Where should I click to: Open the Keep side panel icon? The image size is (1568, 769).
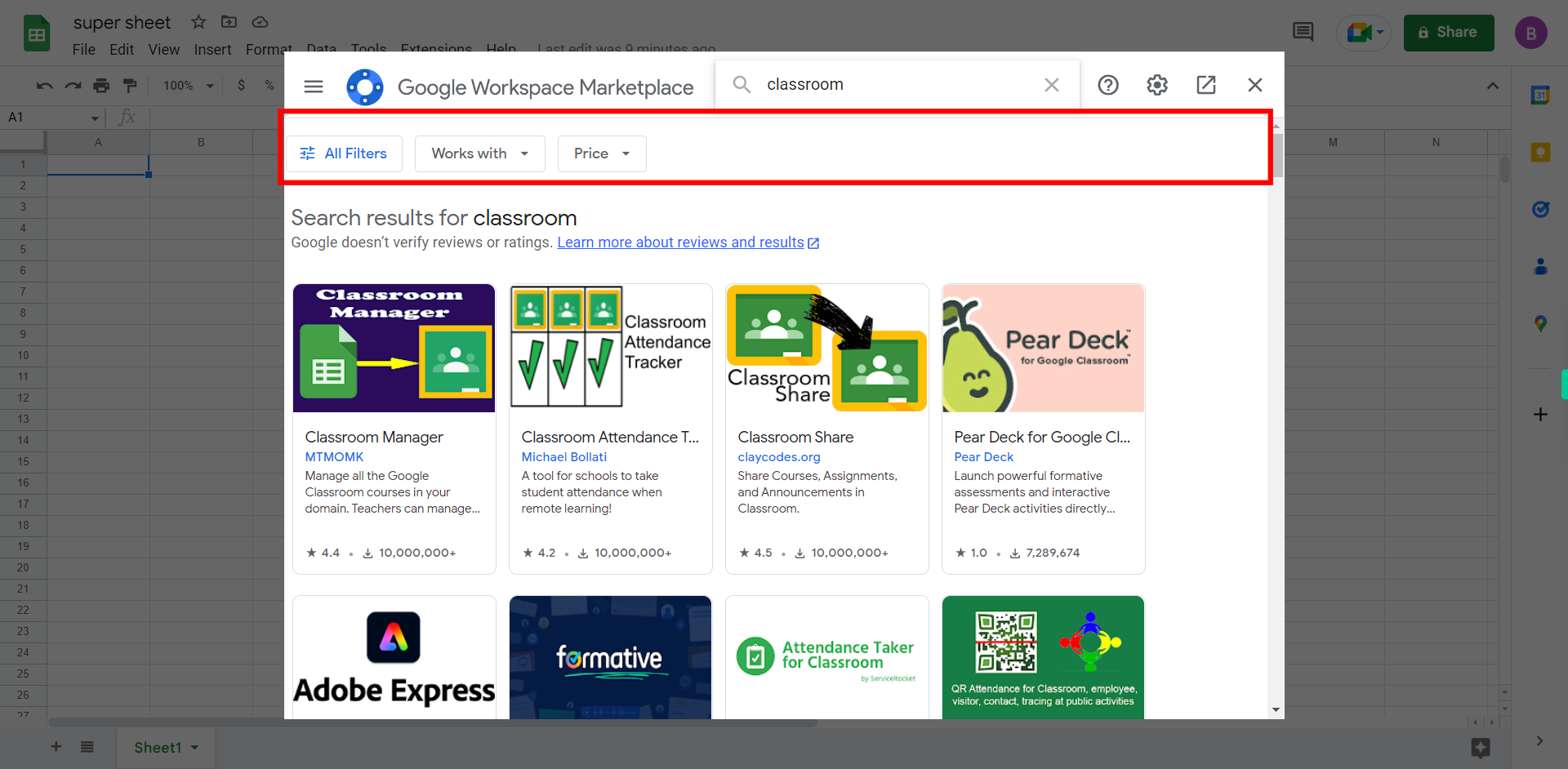(1540, 153)
